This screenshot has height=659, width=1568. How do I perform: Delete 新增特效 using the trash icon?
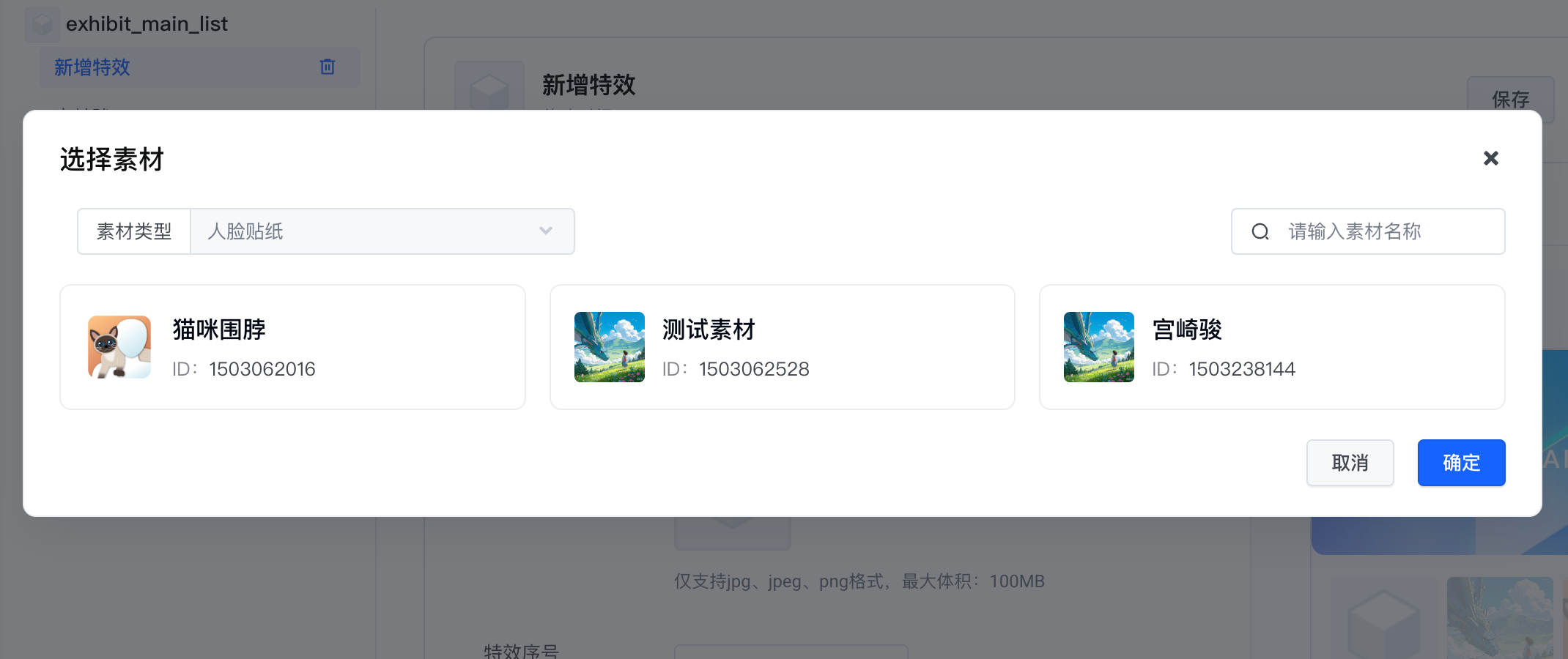328,67
